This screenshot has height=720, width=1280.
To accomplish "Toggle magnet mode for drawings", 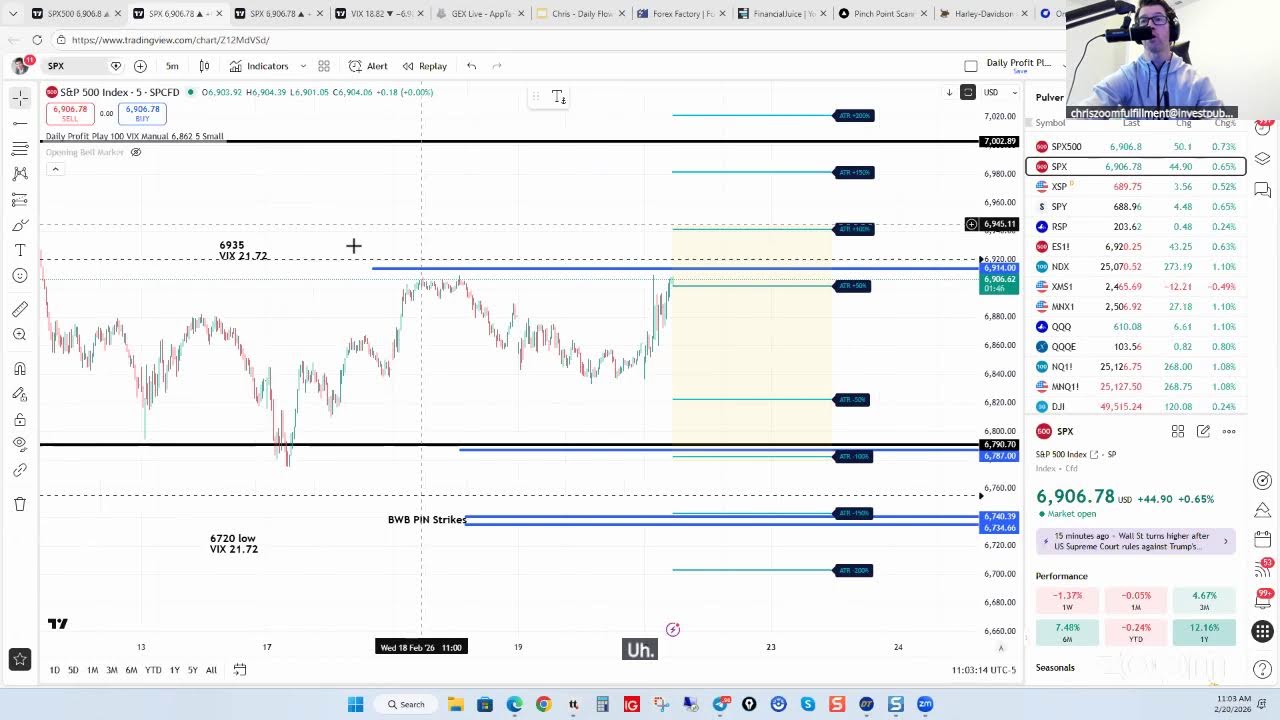I will (x=20, y=369).
